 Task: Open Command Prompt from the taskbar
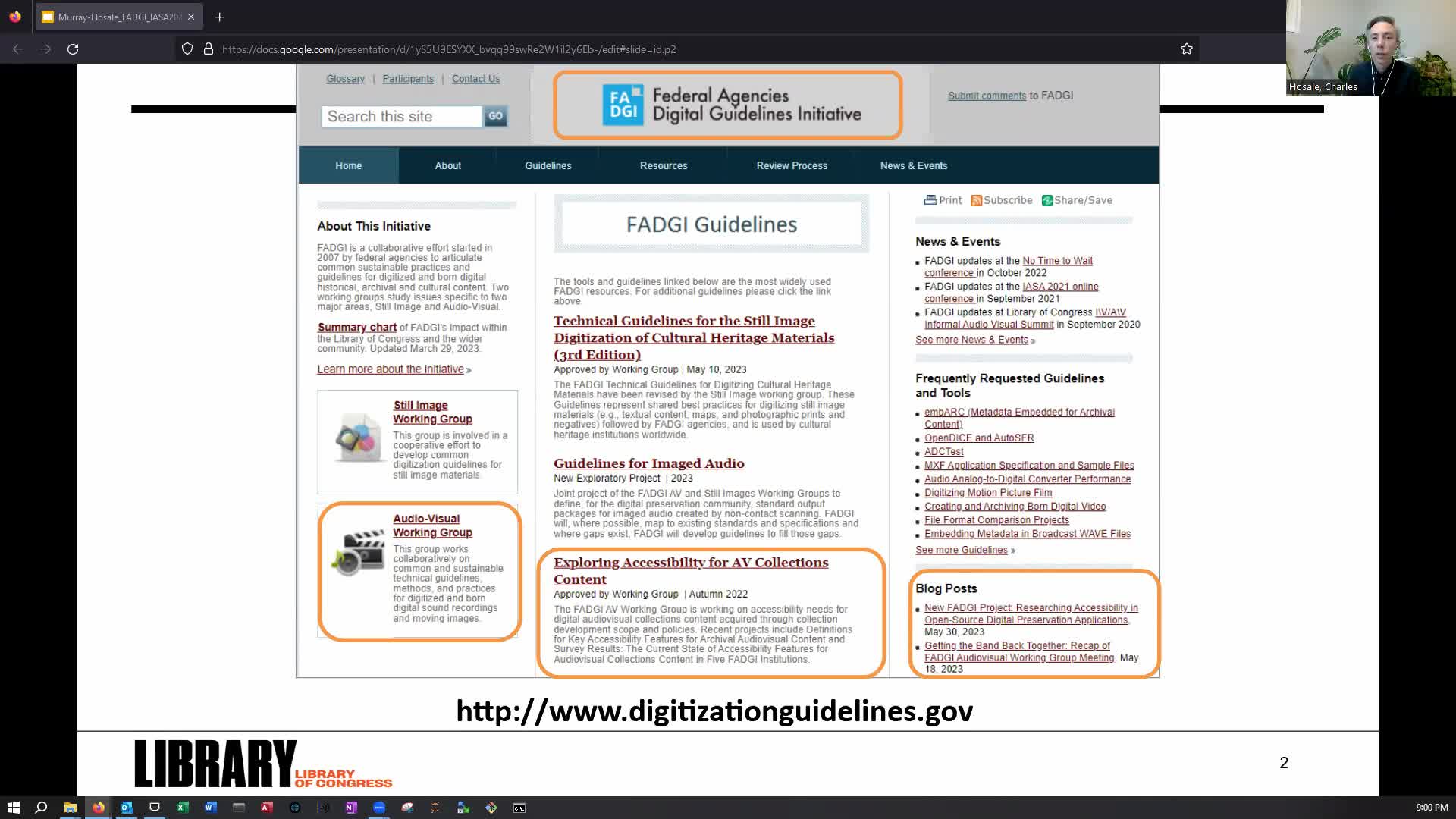click(519, 808)
